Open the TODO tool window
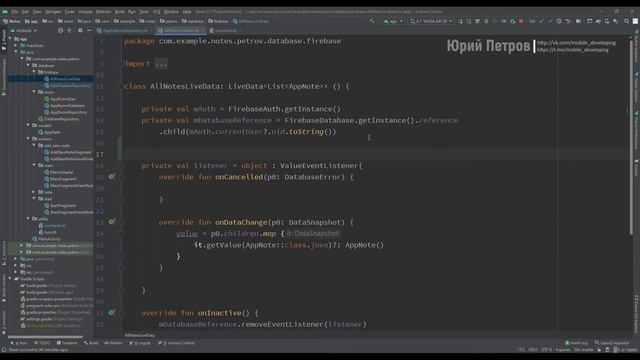The height and width of the screenshot is (360, 640). click(42, 343)
